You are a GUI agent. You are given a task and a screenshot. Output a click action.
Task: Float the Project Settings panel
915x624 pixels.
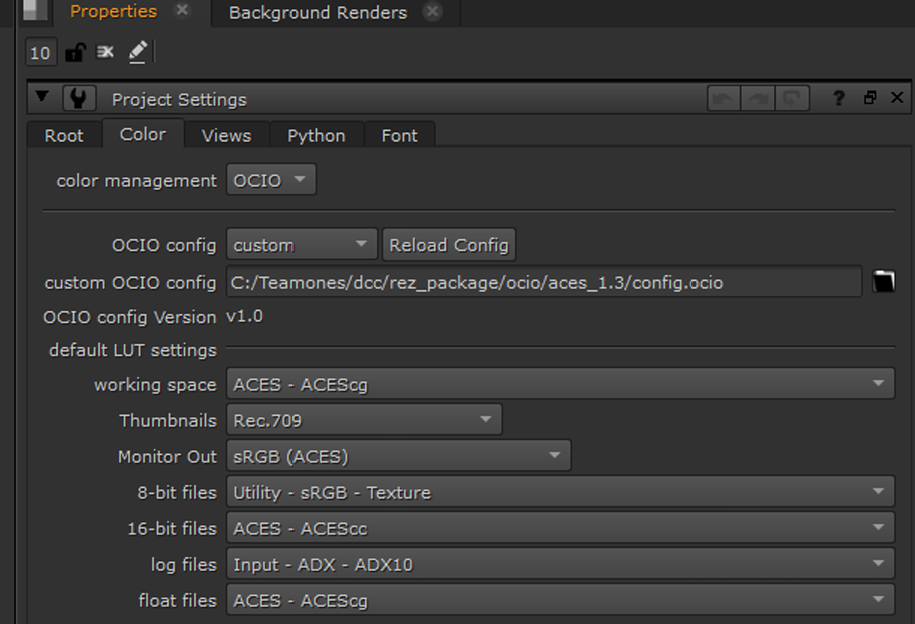tap(869, 98)
